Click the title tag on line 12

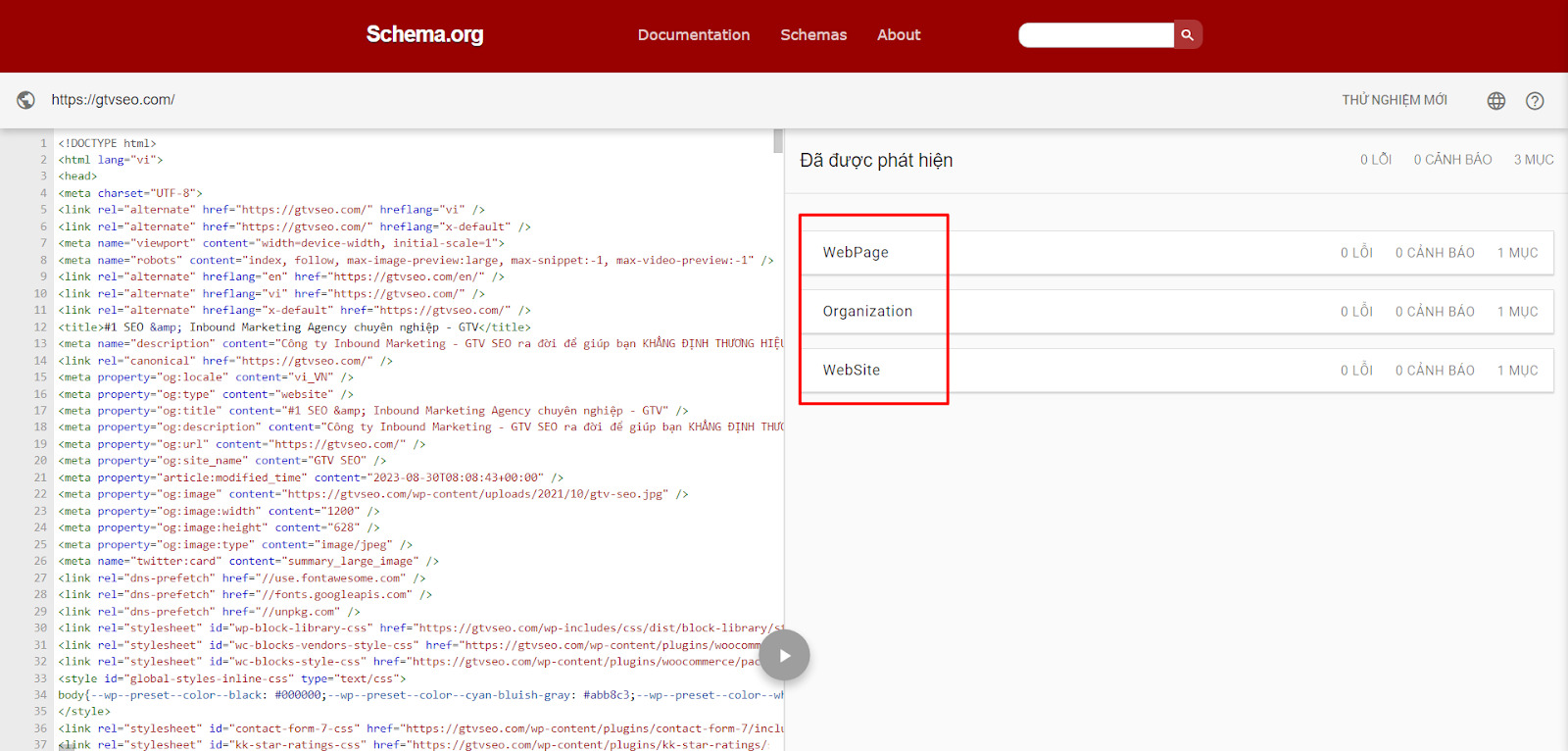coord(294,327)
